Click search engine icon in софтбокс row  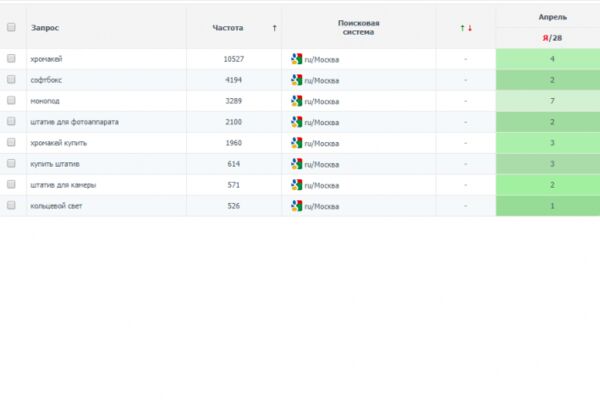[x=297, y=80]
